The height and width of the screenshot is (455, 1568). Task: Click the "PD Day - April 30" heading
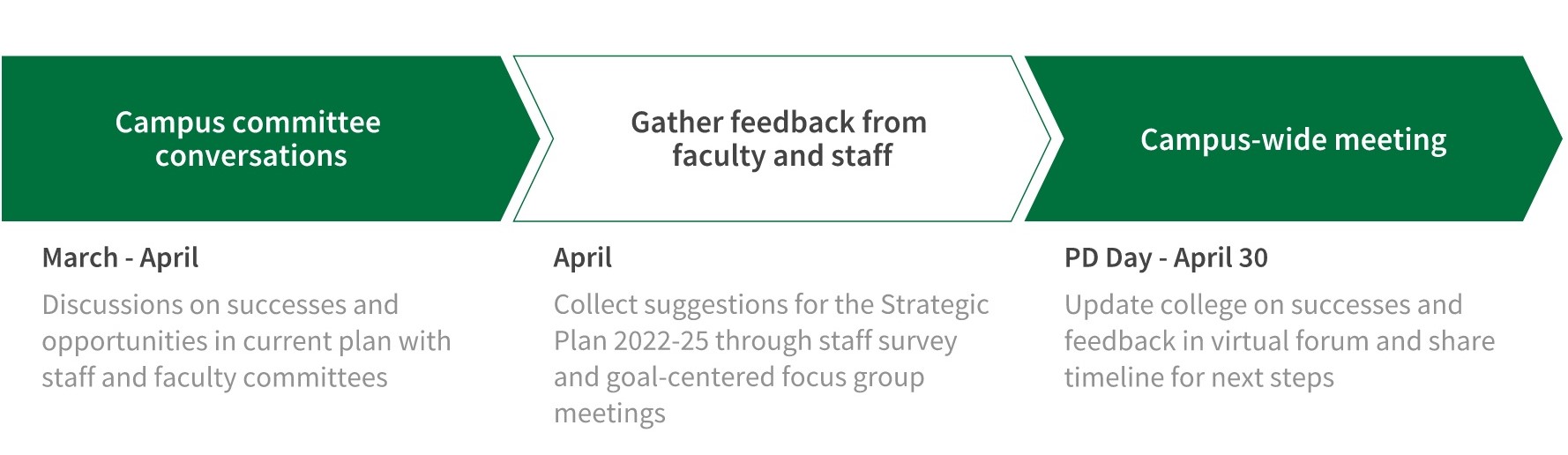click(1165, 257)
